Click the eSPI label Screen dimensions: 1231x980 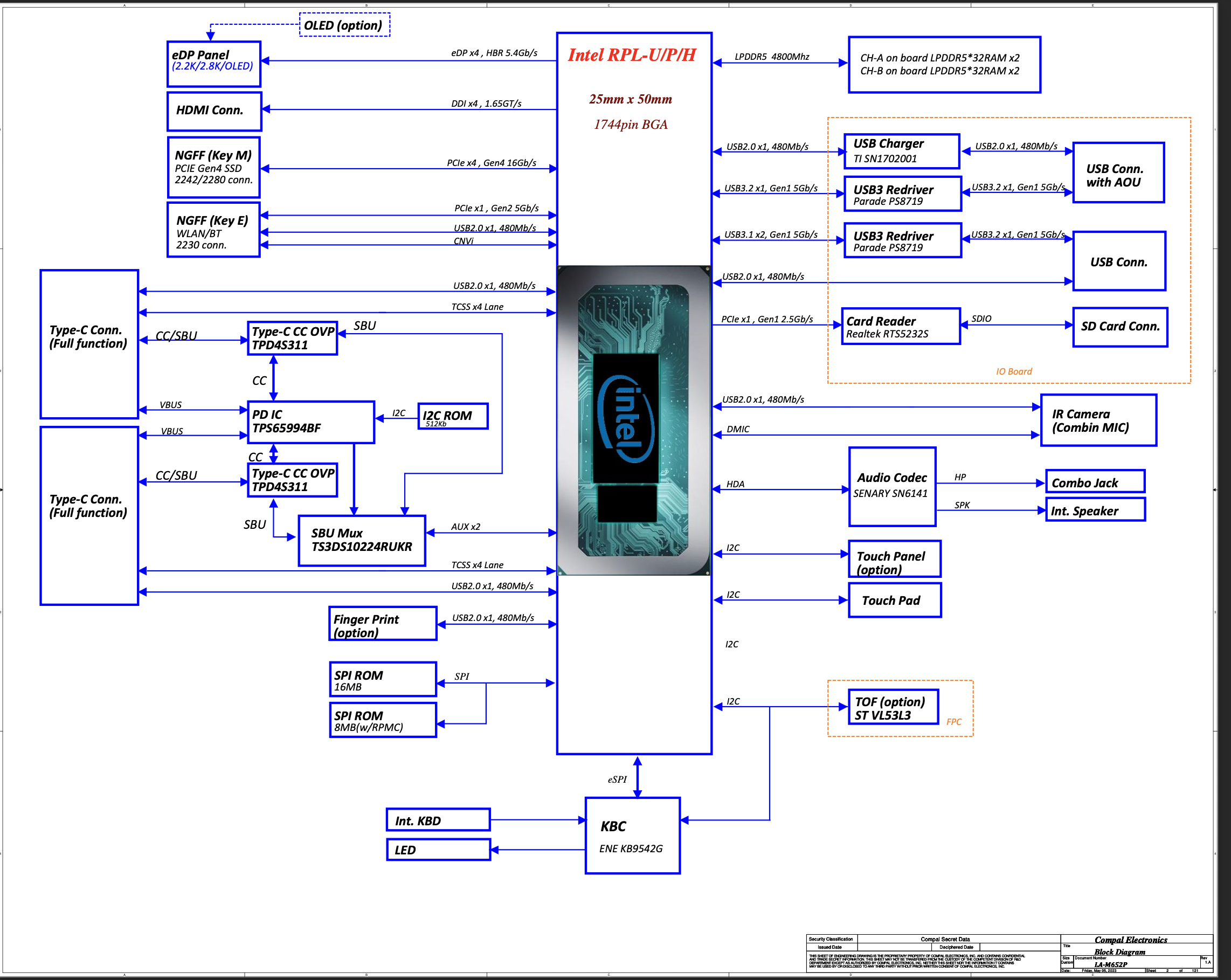(617, 779)
